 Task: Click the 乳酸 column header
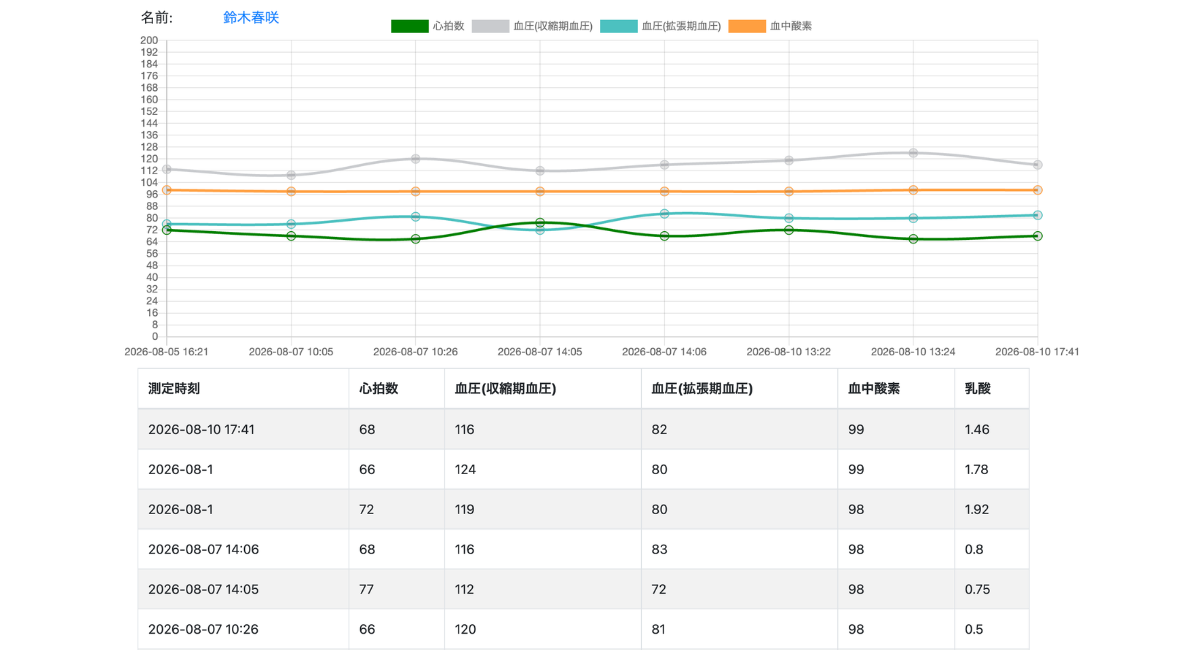pyautogui.click(x=991, y=388)
